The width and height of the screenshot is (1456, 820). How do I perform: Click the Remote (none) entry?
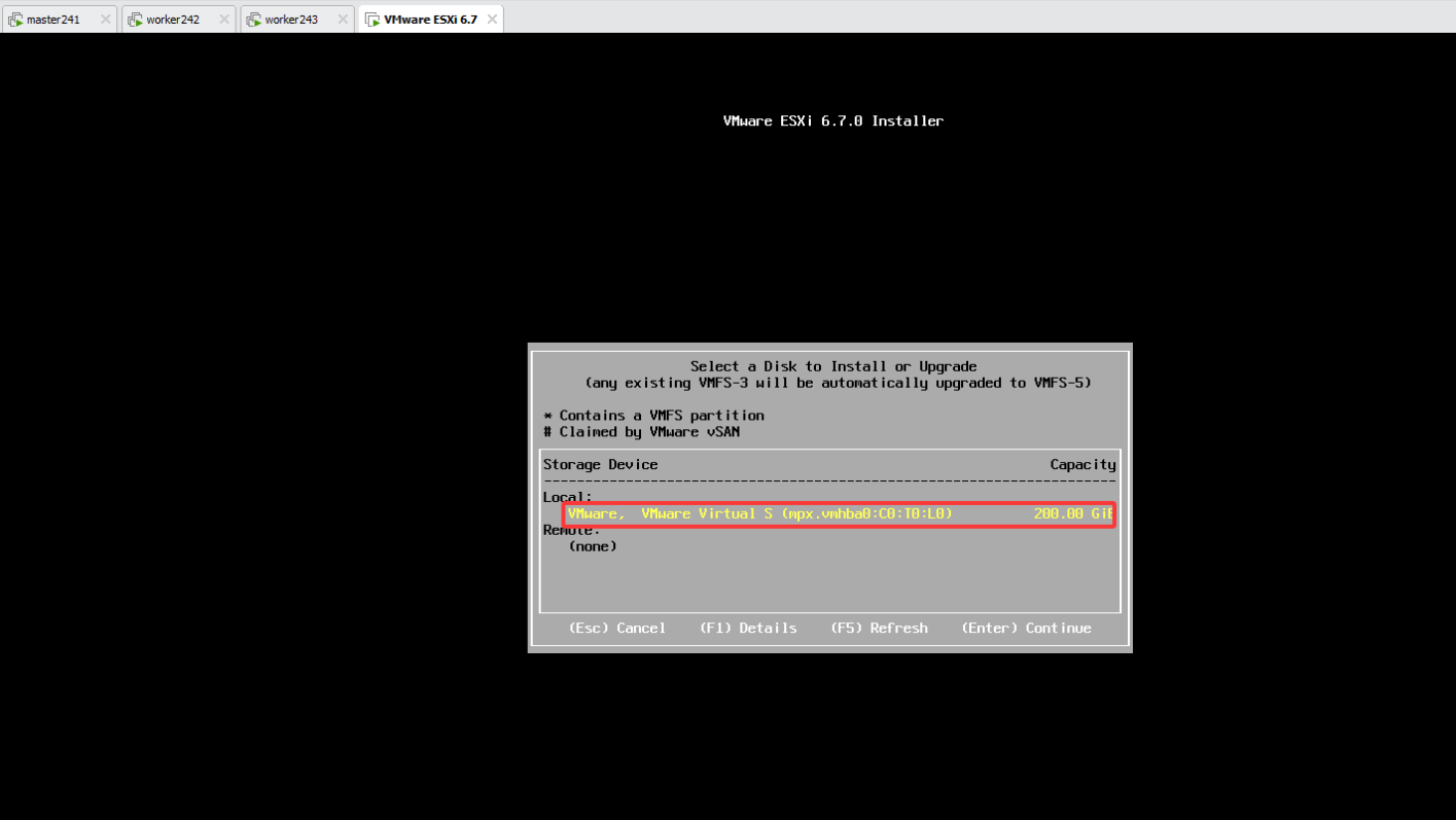tap(593, 547)
